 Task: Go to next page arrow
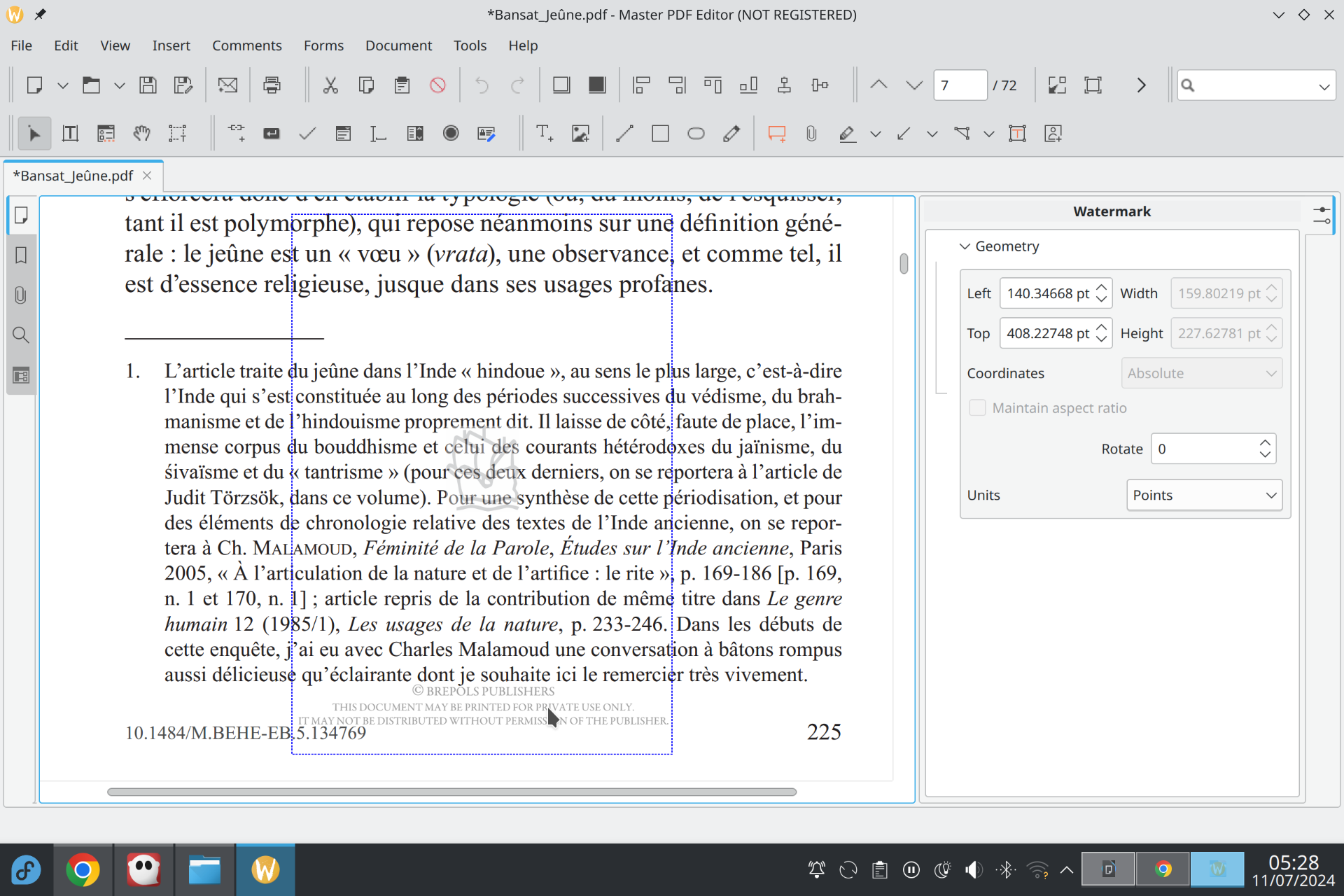tap(913, 85)
